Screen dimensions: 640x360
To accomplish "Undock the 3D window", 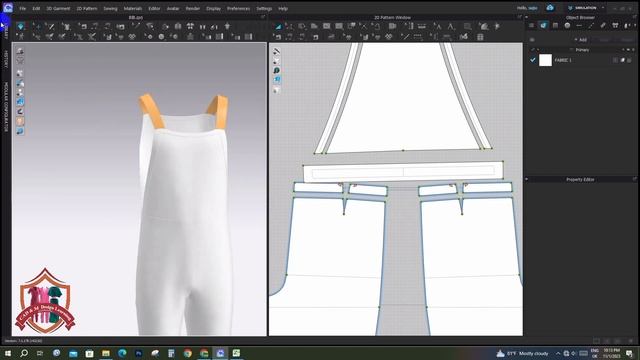I will [263, 17].
